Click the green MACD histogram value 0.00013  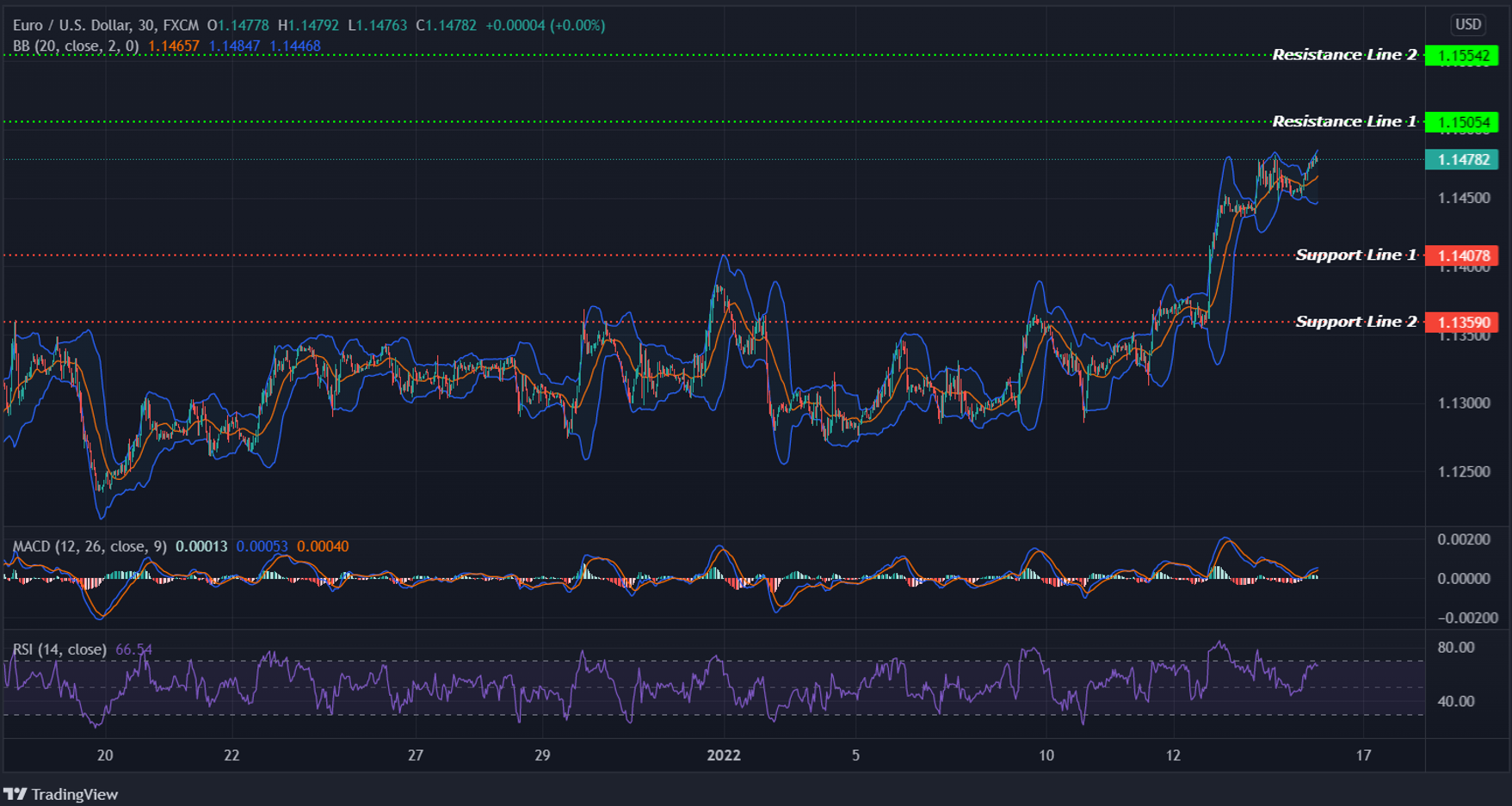tap(201, 545)
